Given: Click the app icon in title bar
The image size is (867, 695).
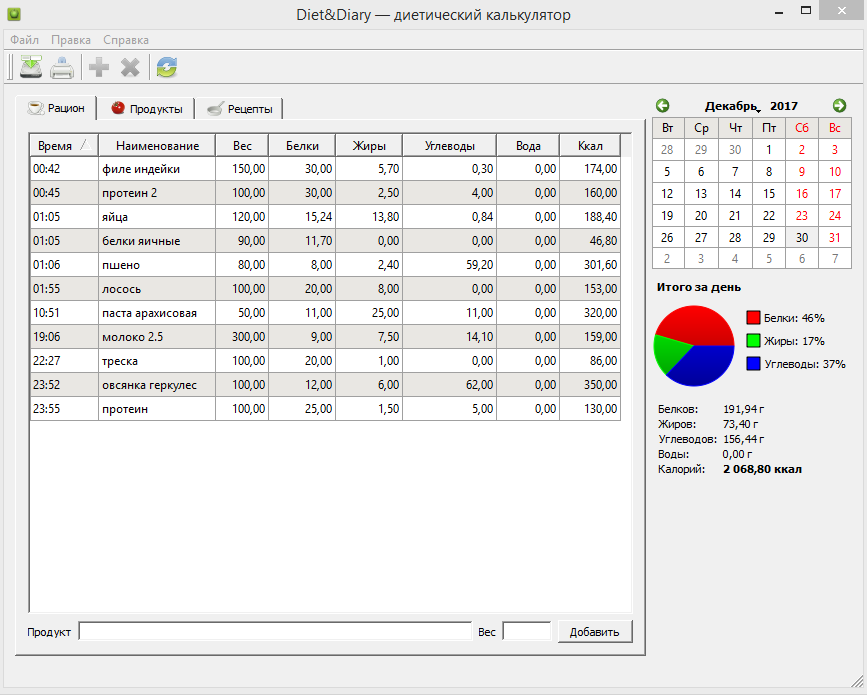Looking at the screenshot, I should pos(15,15).
